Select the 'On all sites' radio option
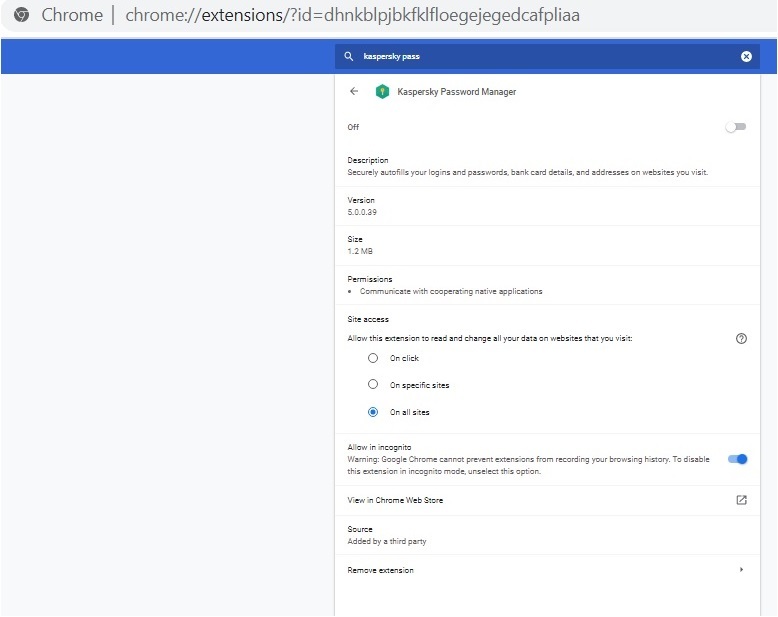This screenshot has width=778, height=617. tap(373, 412)
